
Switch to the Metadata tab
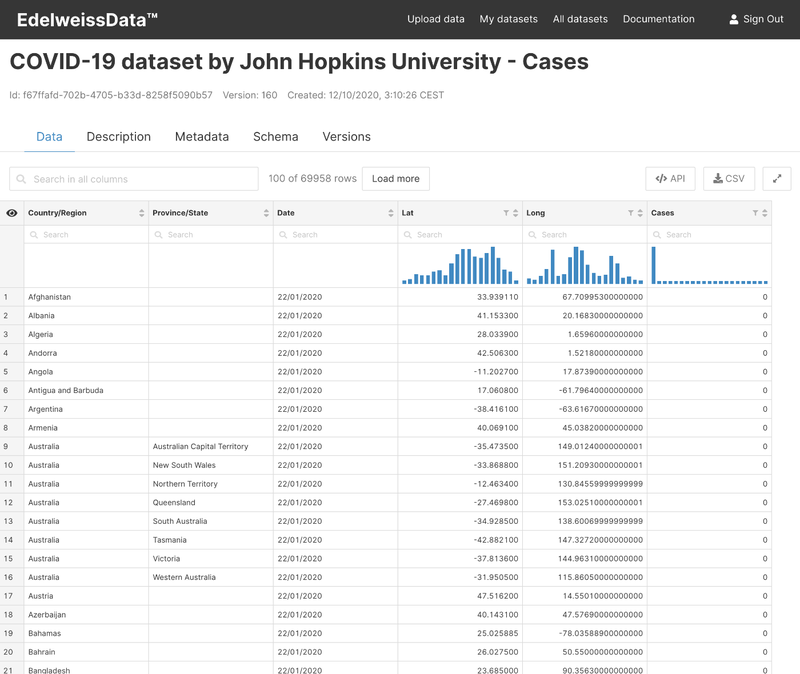(202, 137)
